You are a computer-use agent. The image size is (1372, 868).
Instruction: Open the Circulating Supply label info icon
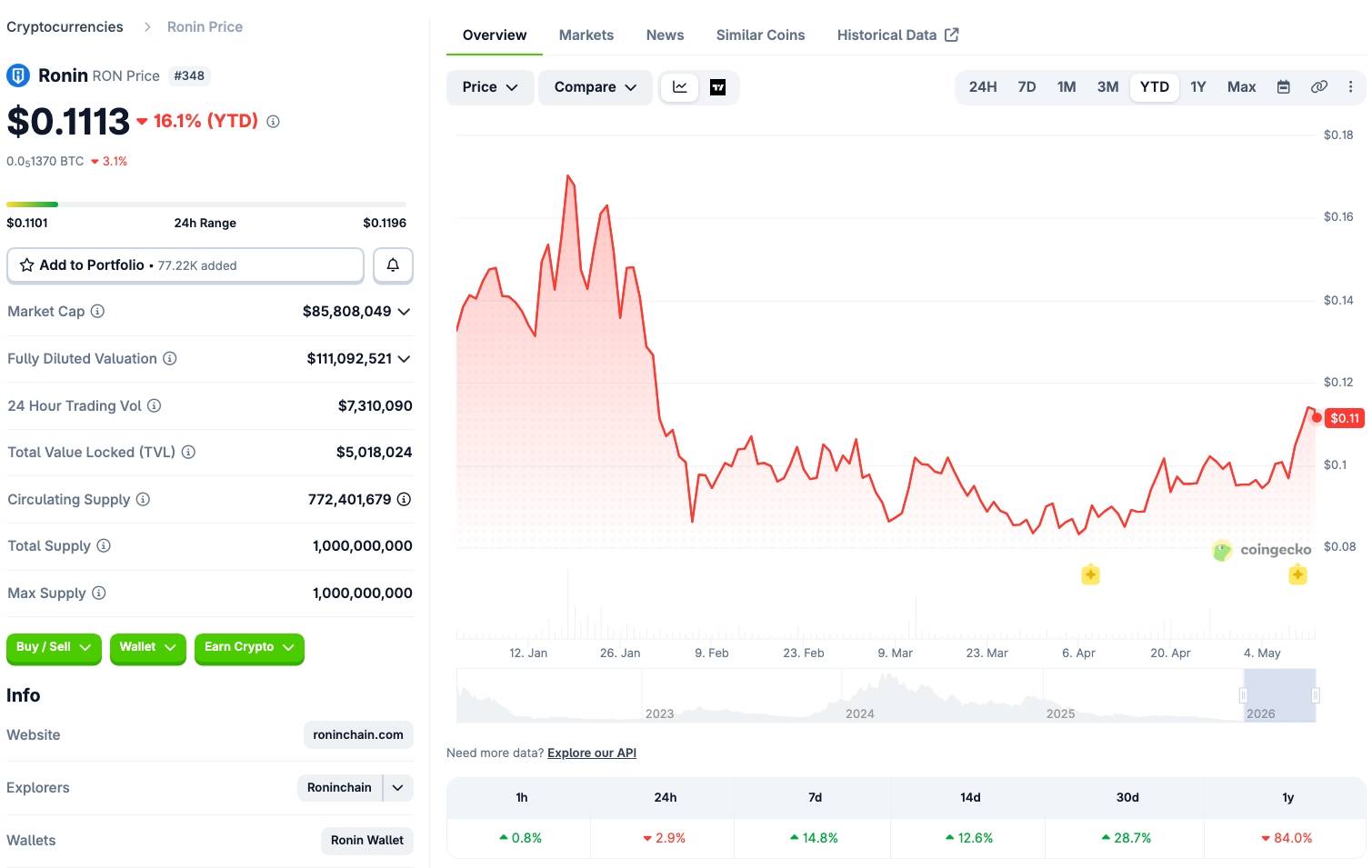coord(143,499)
